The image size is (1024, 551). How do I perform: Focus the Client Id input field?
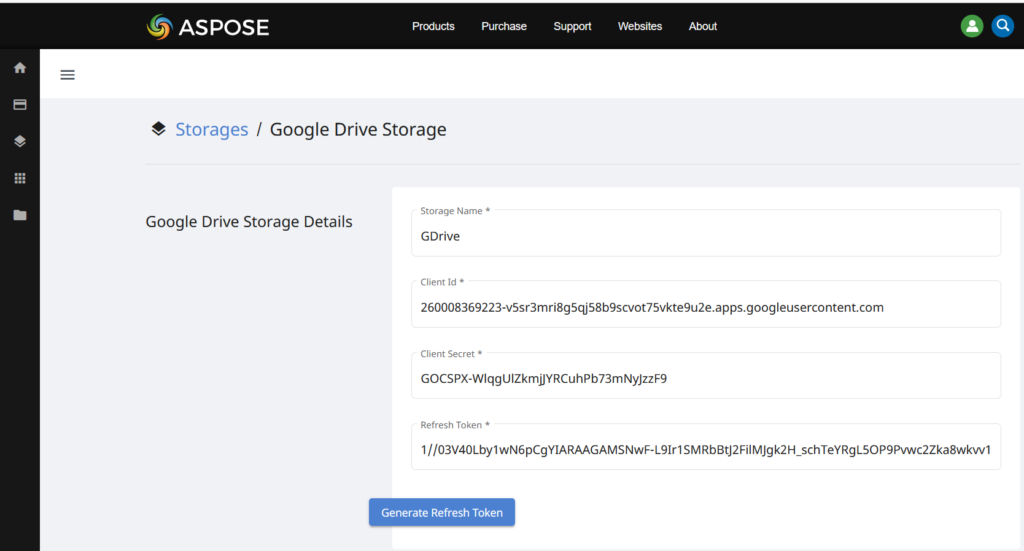(x=705, y=308)
